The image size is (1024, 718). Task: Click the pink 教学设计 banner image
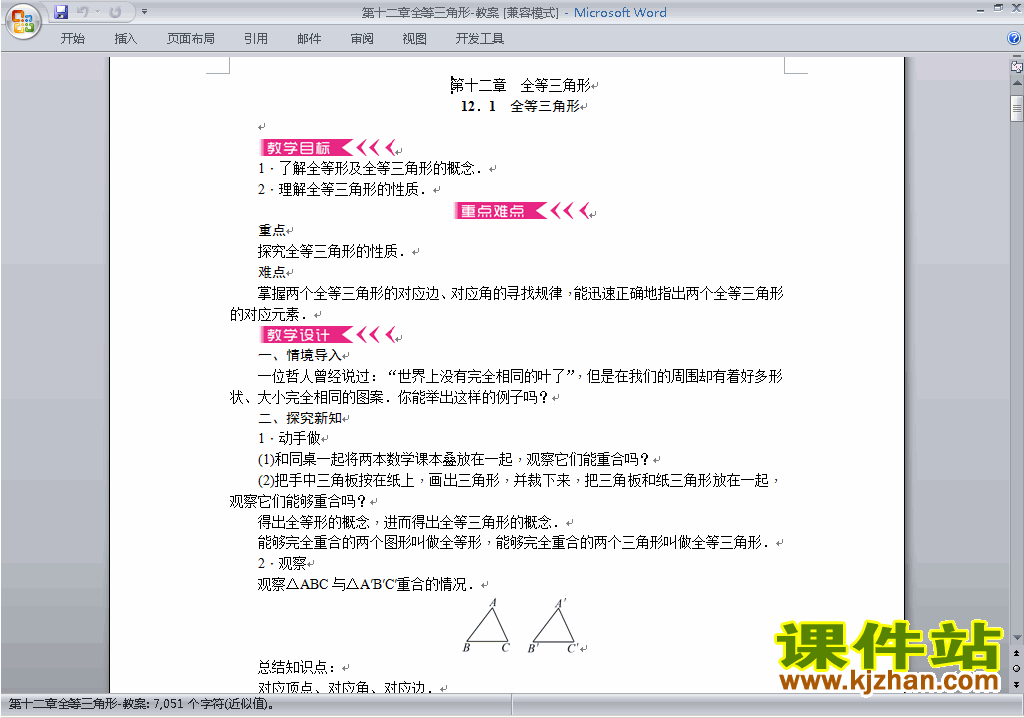coord(327,335)
